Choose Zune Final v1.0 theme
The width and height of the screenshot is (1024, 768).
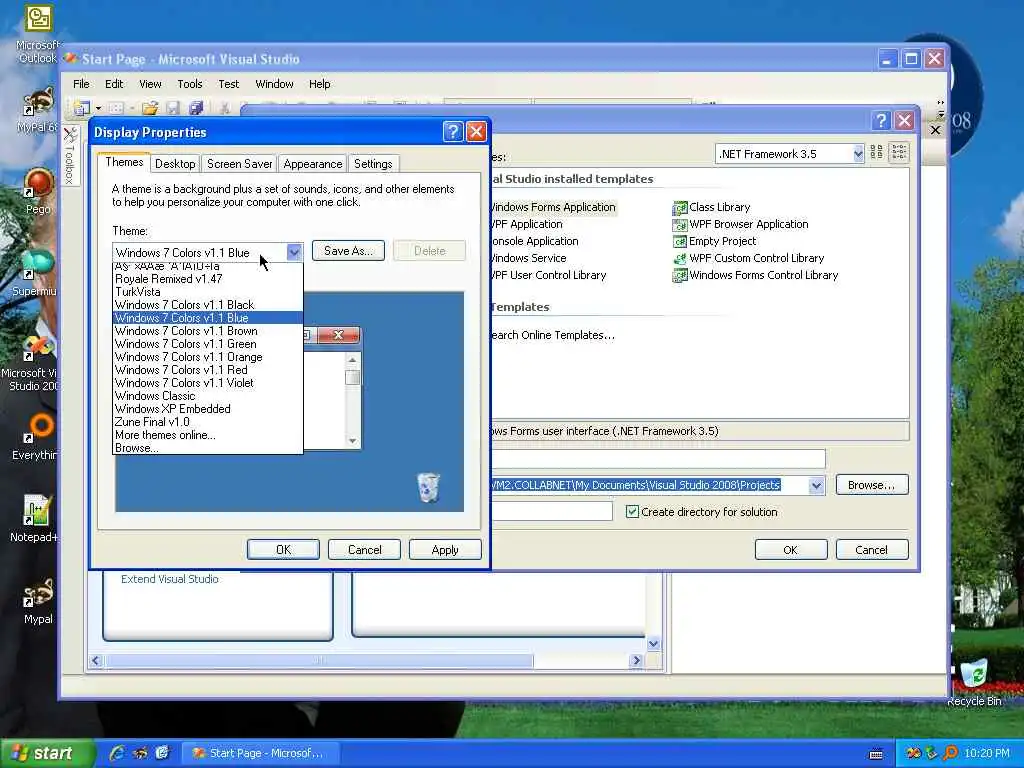(208, 422)
